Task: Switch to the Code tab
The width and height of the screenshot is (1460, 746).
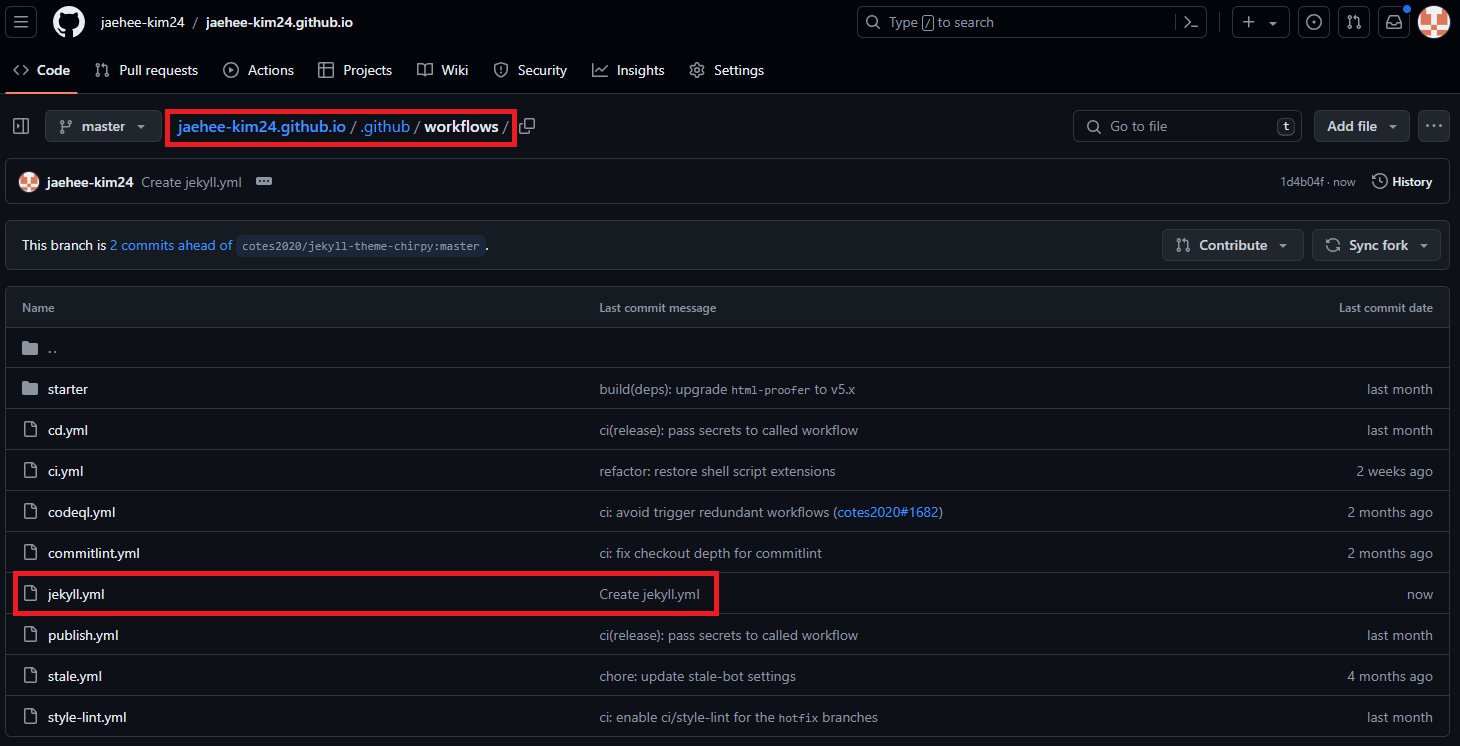Action: point(42,70)
